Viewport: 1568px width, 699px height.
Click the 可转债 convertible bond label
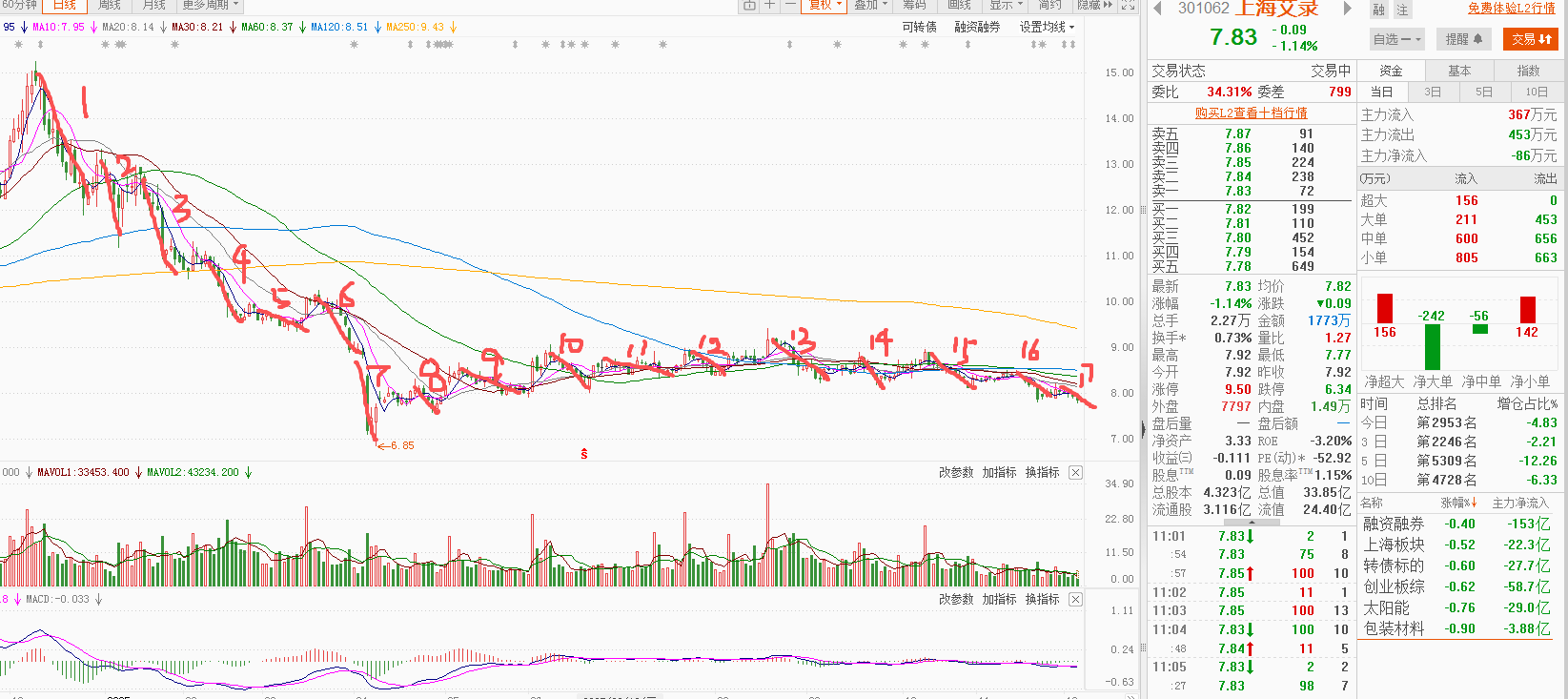919,27
